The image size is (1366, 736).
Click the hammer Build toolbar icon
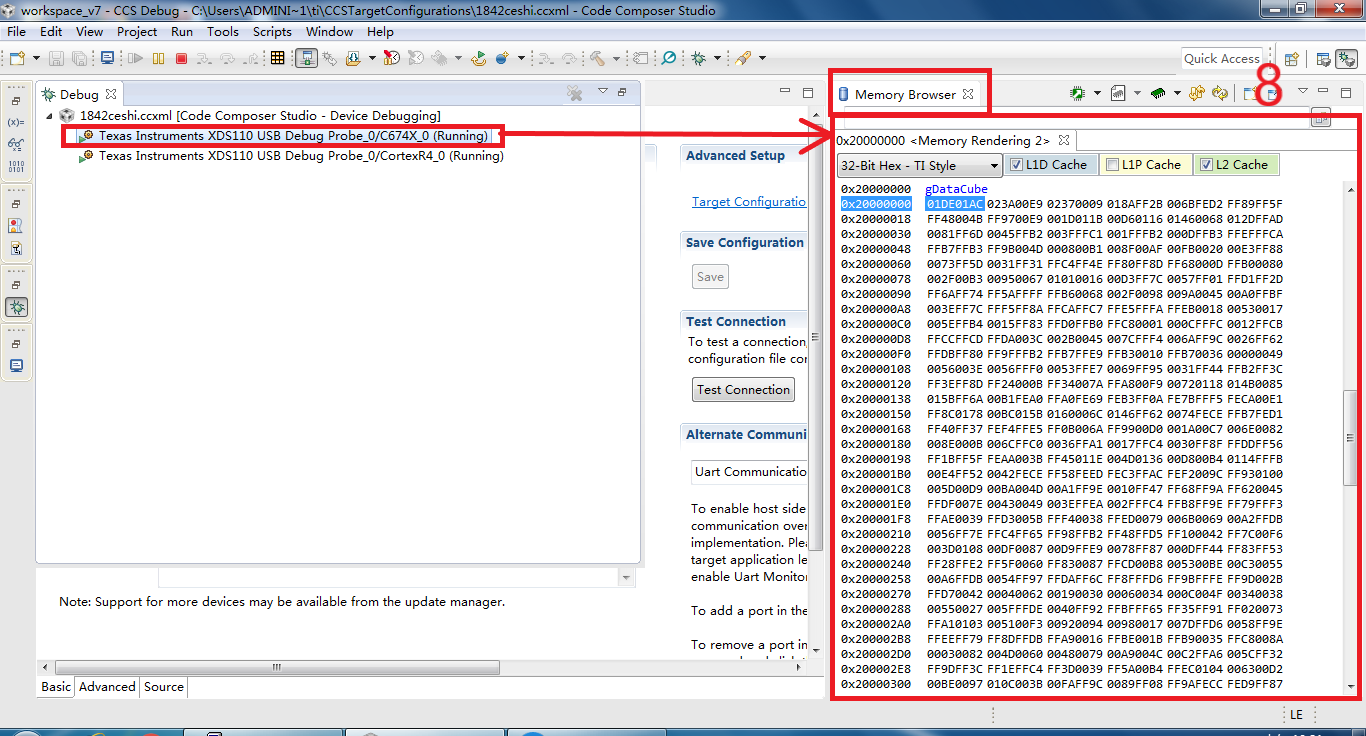[x=597, y=58]
